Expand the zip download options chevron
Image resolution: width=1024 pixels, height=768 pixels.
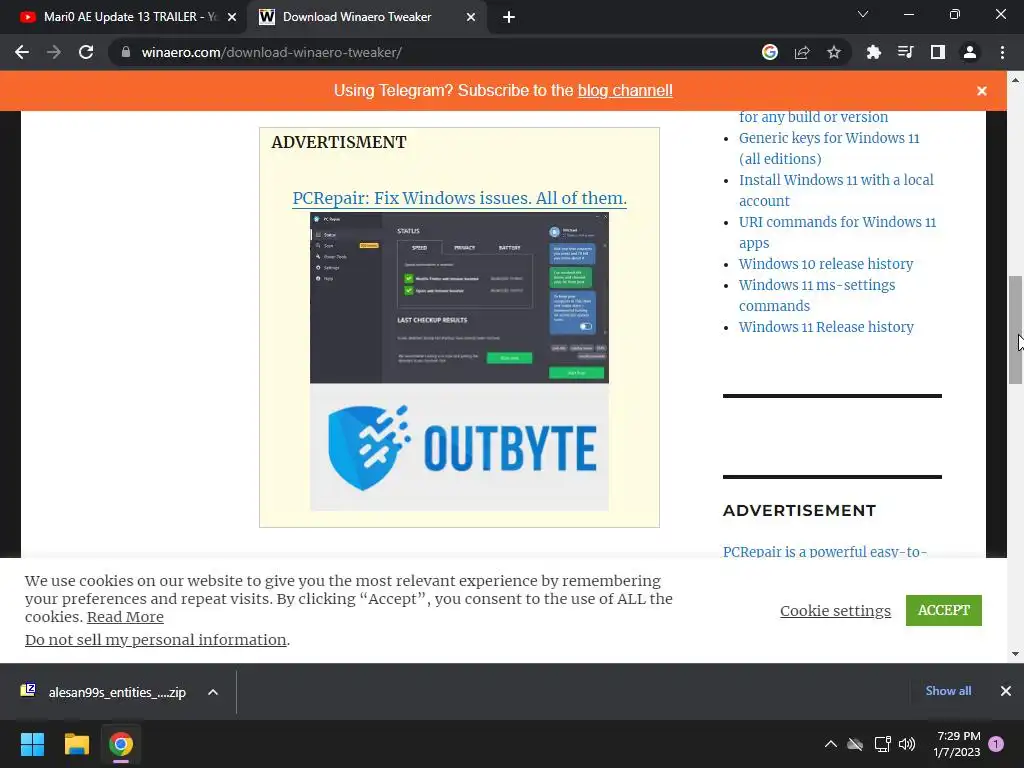213,692
